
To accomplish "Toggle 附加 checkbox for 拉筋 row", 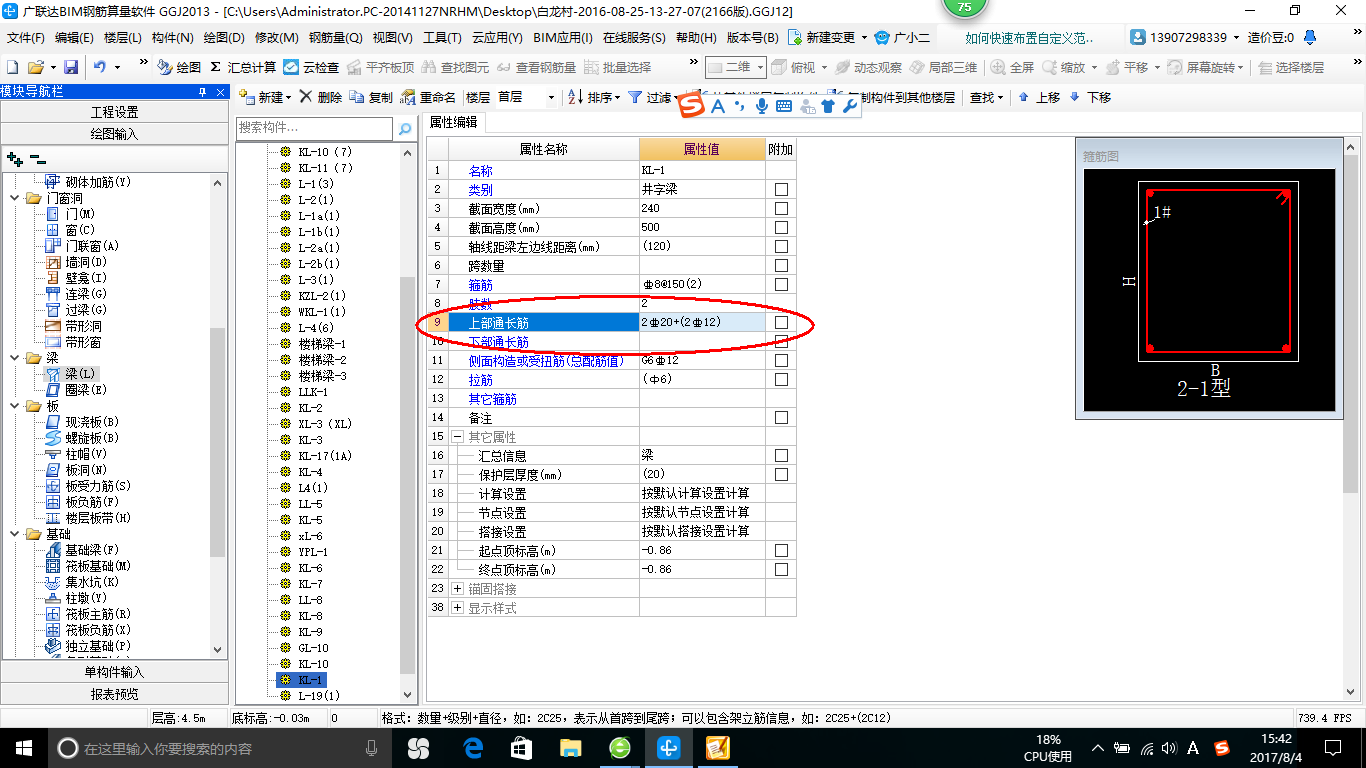I will point(781,379).
